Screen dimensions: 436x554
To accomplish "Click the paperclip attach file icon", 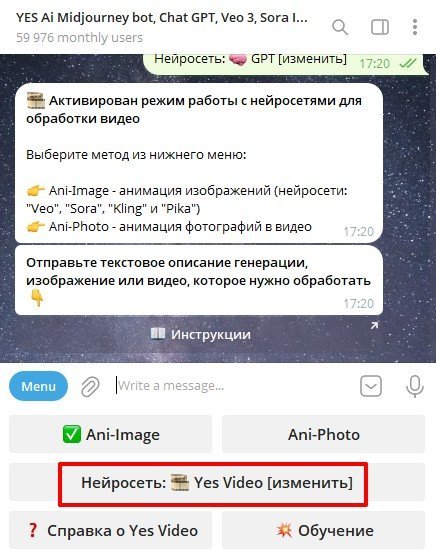I will coord(90,386).
